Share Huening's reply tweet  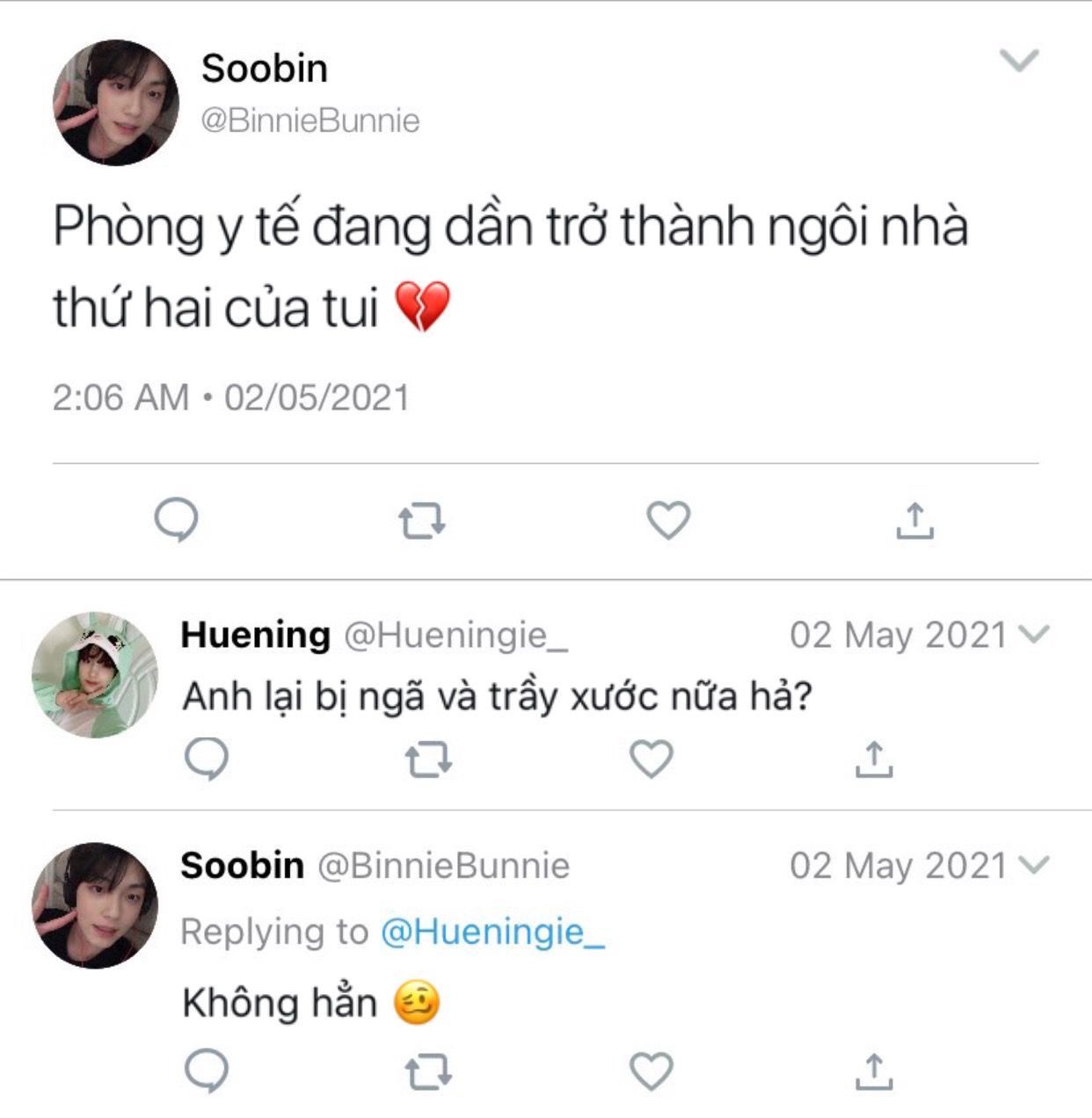pyautogui.click(x=873, y=759)
